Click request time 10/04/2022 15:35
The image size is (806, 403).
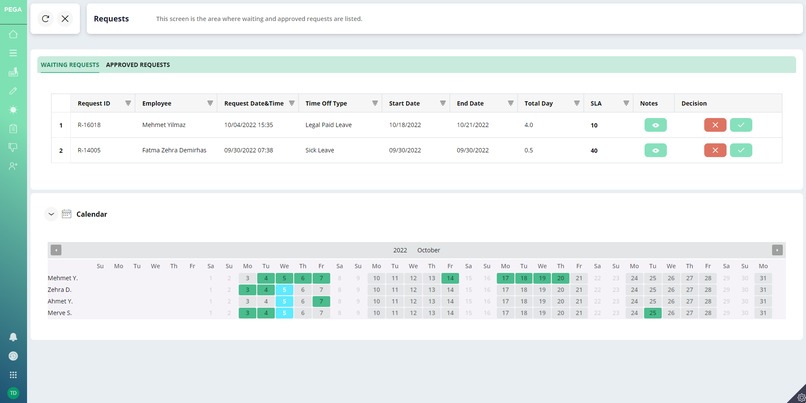(249, 125)
